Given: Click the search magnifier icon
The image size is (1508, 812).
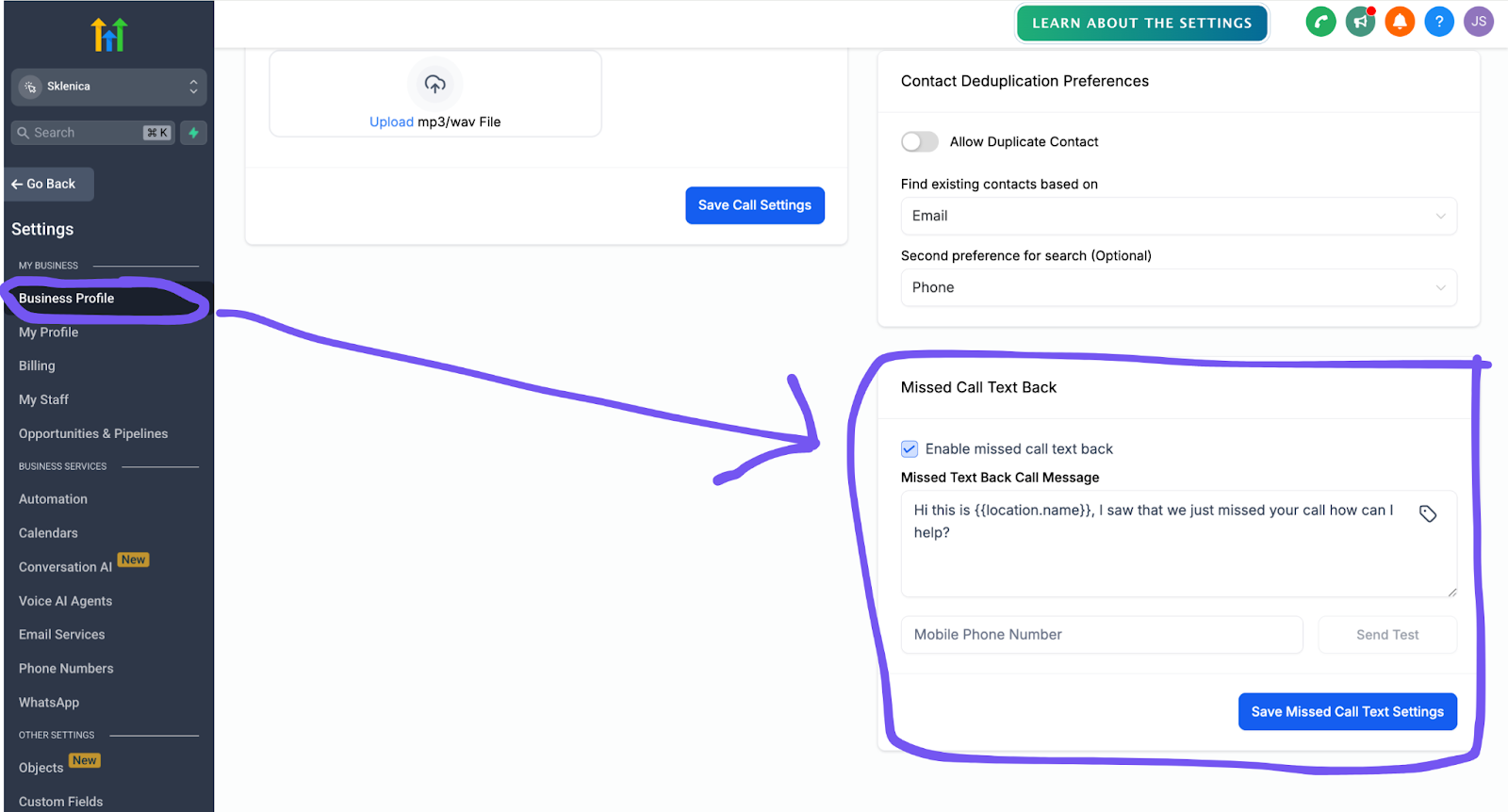Looking at the screenshot, I should click(x=24, y=133).
